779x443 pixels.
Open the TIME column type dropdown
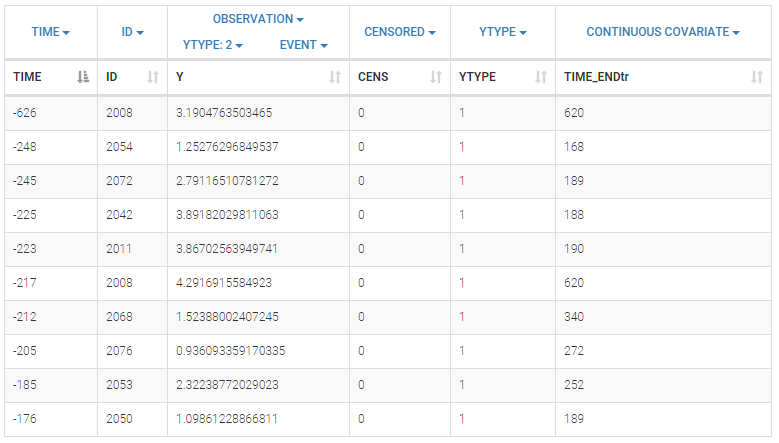(x=51, y=32)
